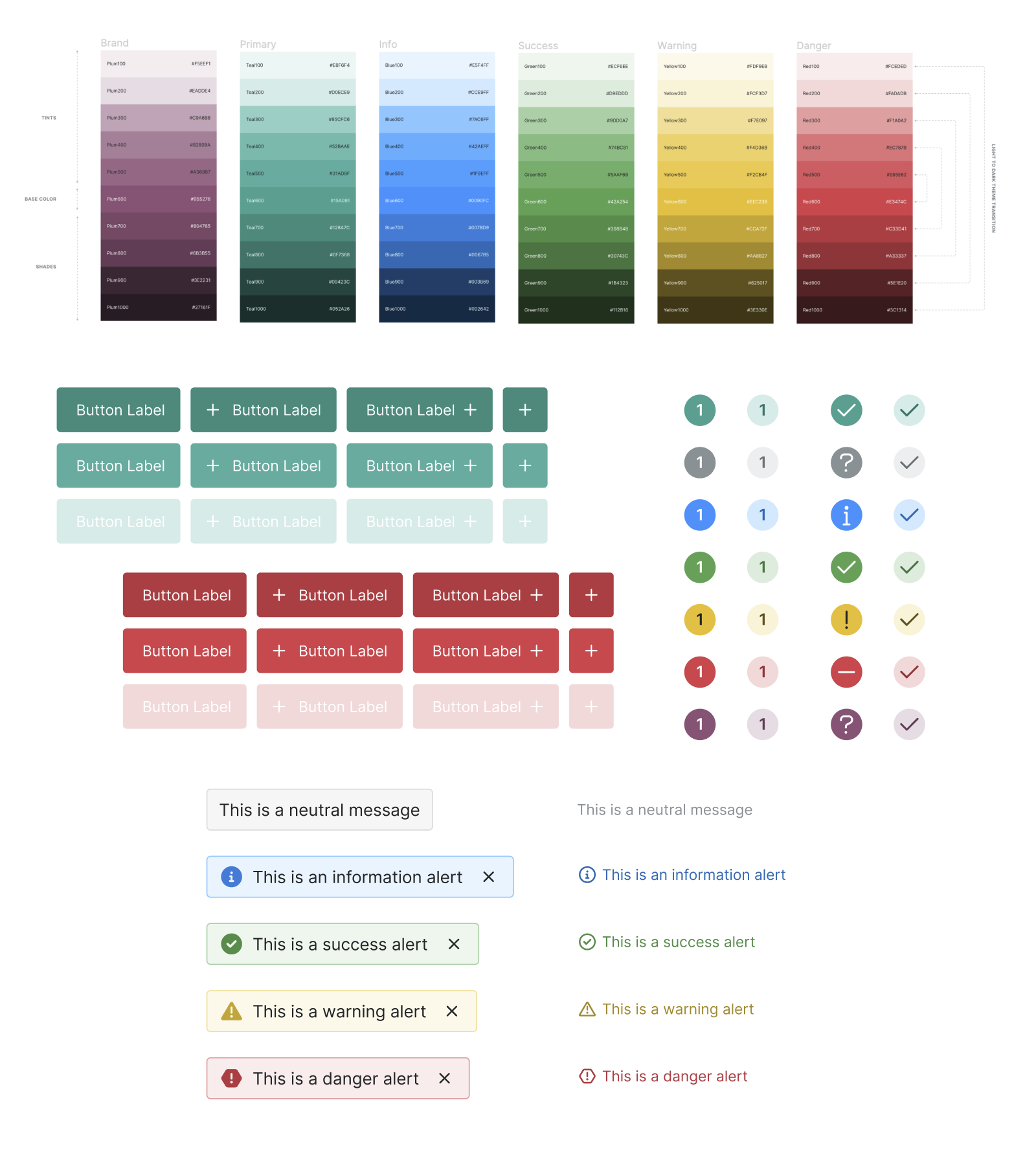Click the solid blue info status icon
The image size is (1036, 1159).
846,515
